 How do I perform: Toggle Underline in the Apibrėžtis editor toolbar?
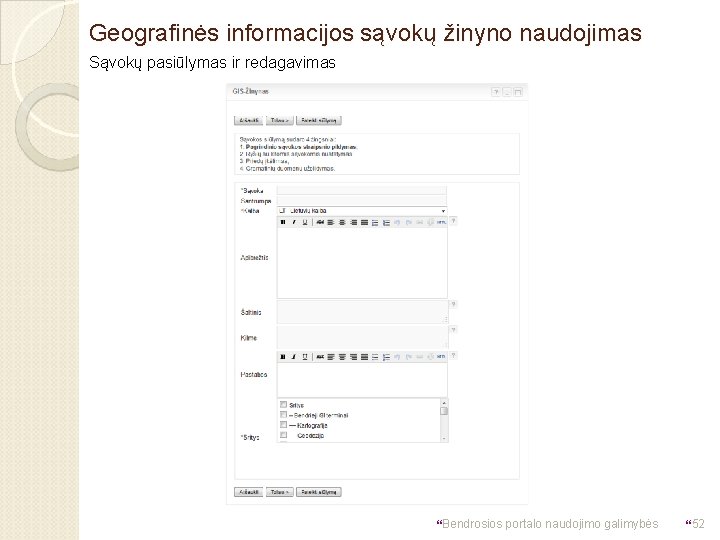click(x=305, y=222)
